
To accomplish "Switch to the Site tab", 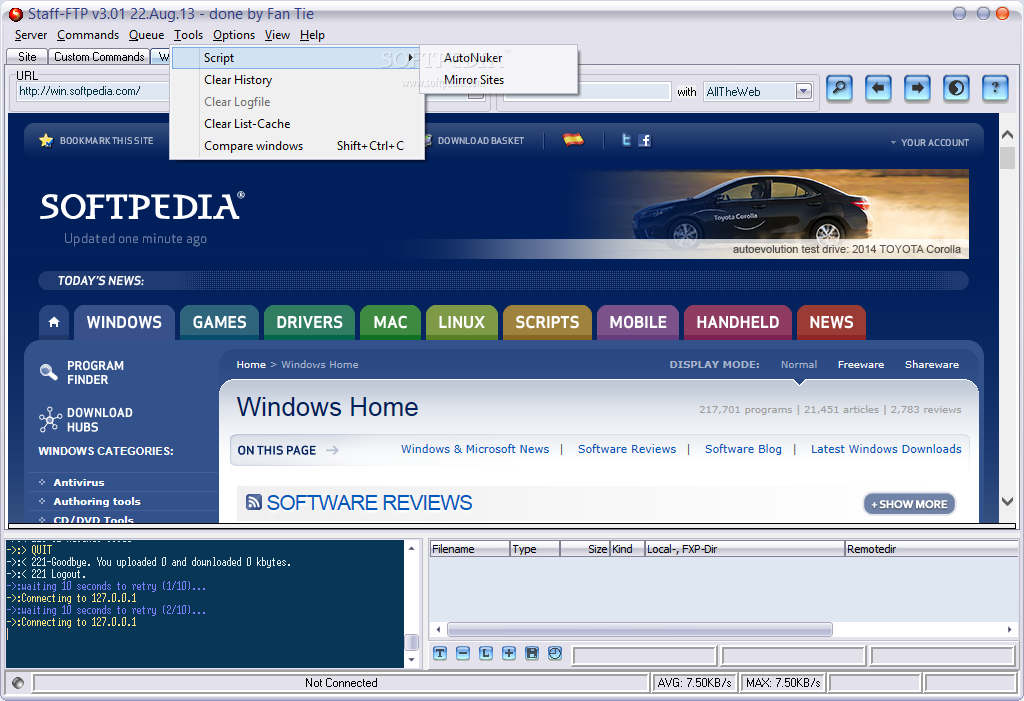I will 27,57.
